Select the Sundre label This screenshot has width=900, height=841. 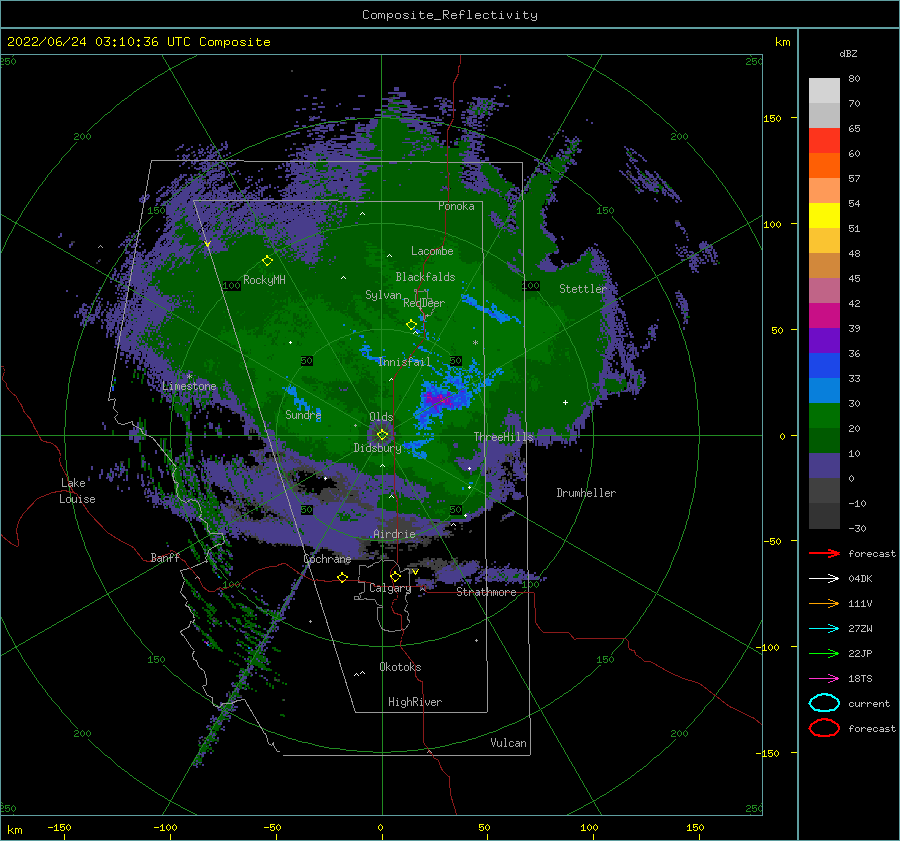[x=303, y=414]
